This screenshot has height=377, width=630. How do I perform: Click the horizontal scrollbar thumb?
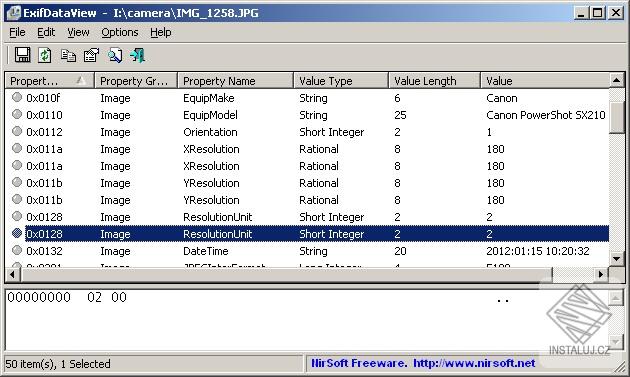[x=286, y=275]
